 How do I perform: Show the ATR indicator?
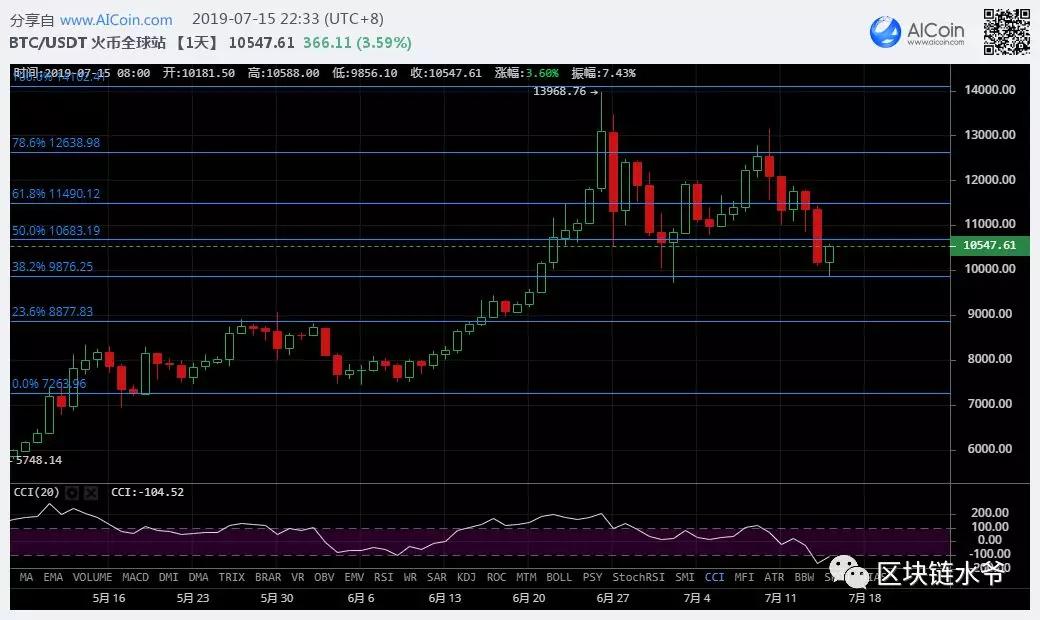(x=774, y=577)
